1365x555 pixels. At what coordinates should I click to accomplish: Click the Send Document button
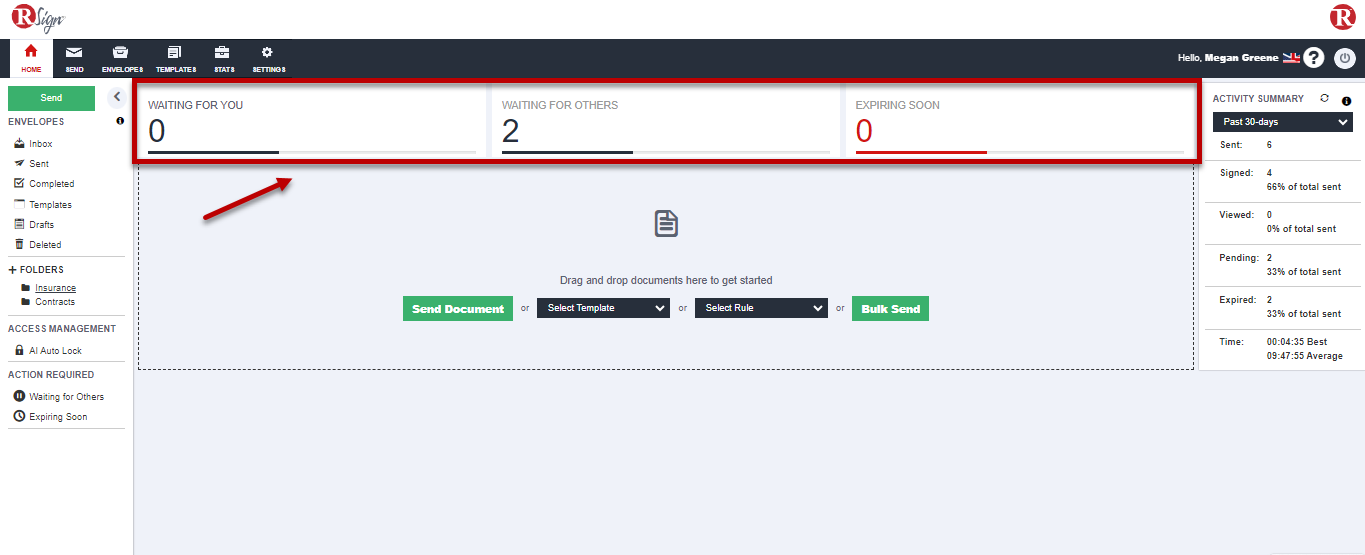coord(458,309)
